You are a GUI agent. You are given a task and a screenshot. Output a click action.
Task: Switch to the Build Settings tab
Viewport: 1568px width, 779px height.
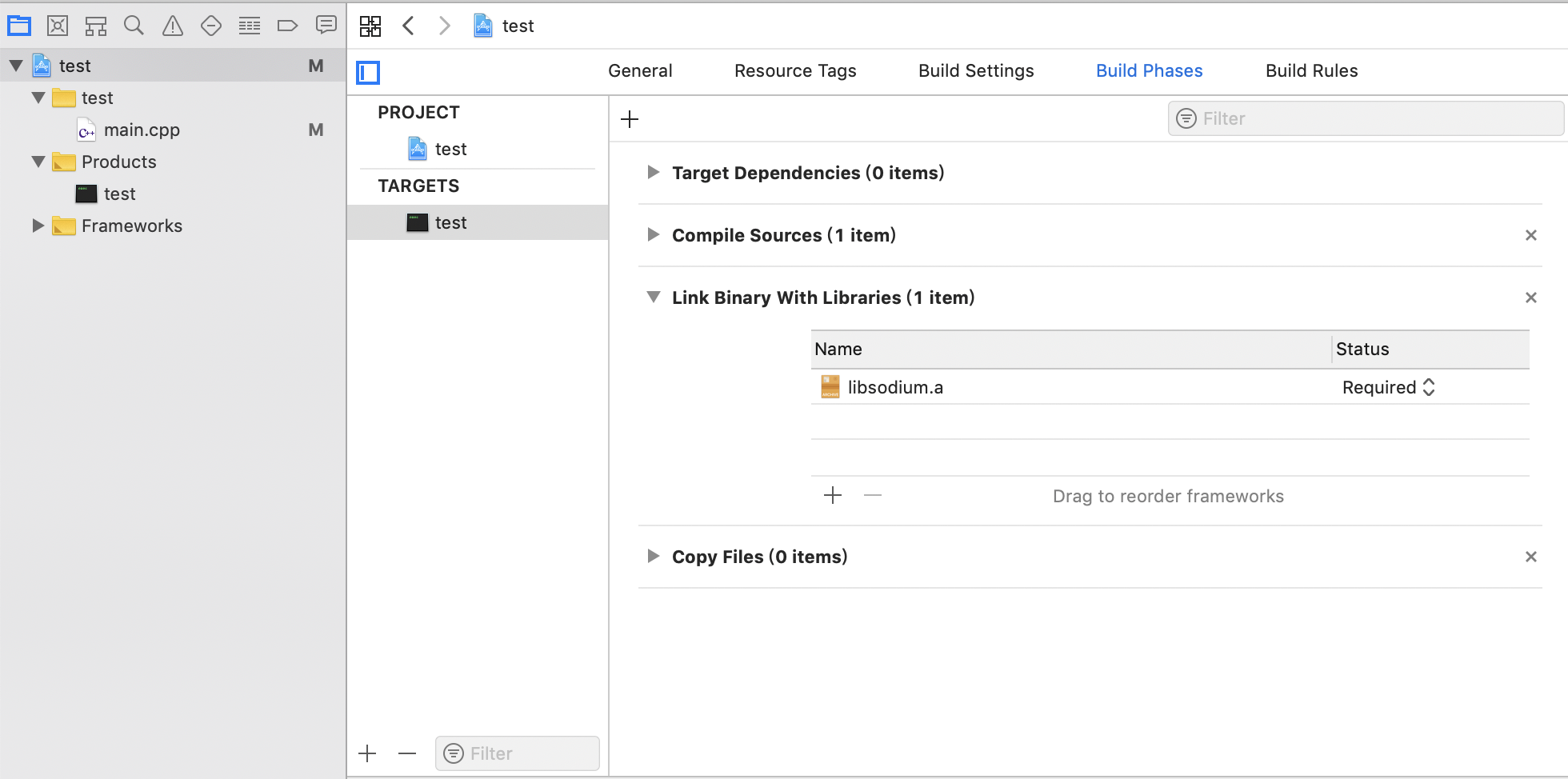click(976, 70)
